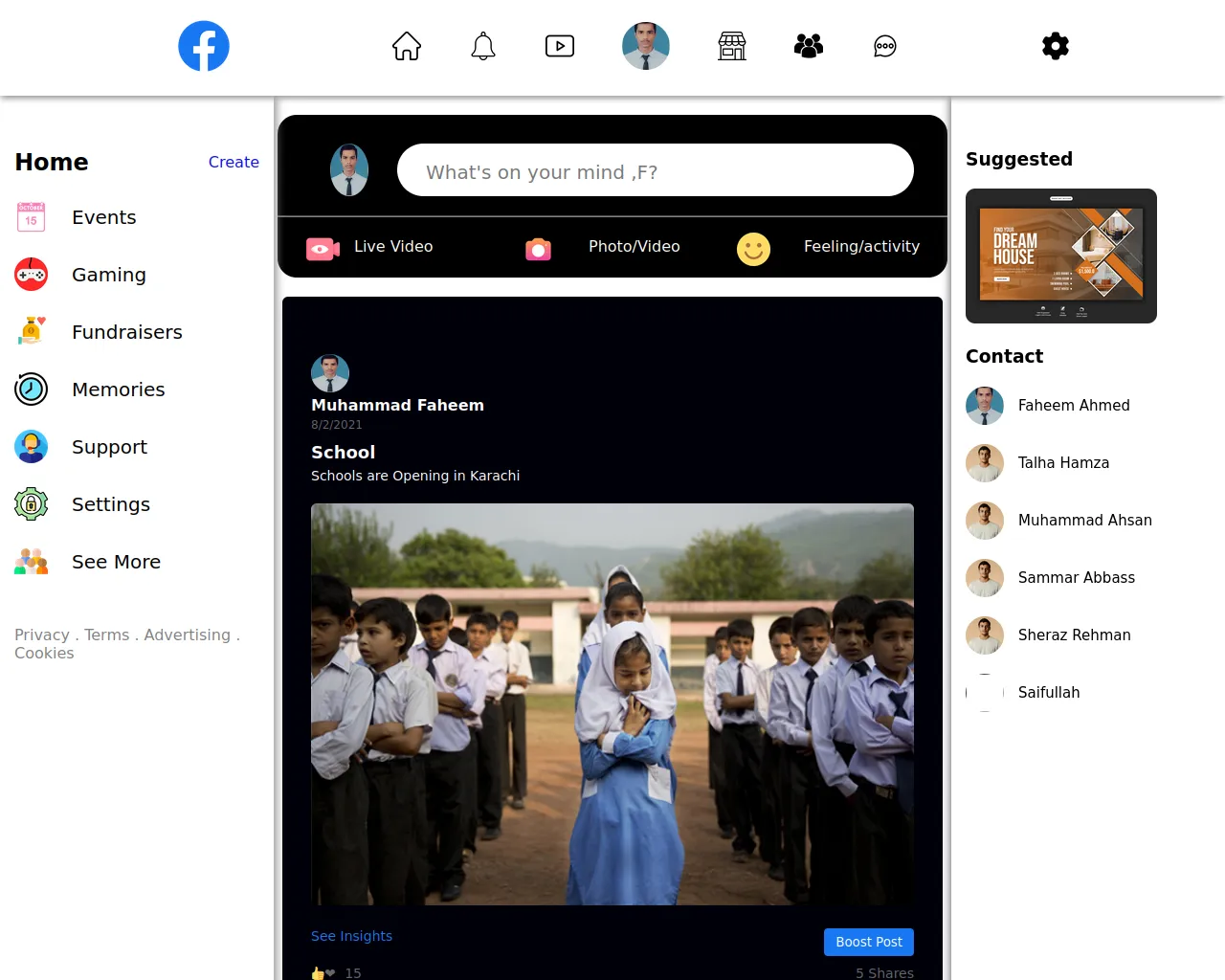Image resolution: width=1225 pixels, height=980 pixels.
Task: Expand the See More sidebar section
Action: [x=116, y=562]
